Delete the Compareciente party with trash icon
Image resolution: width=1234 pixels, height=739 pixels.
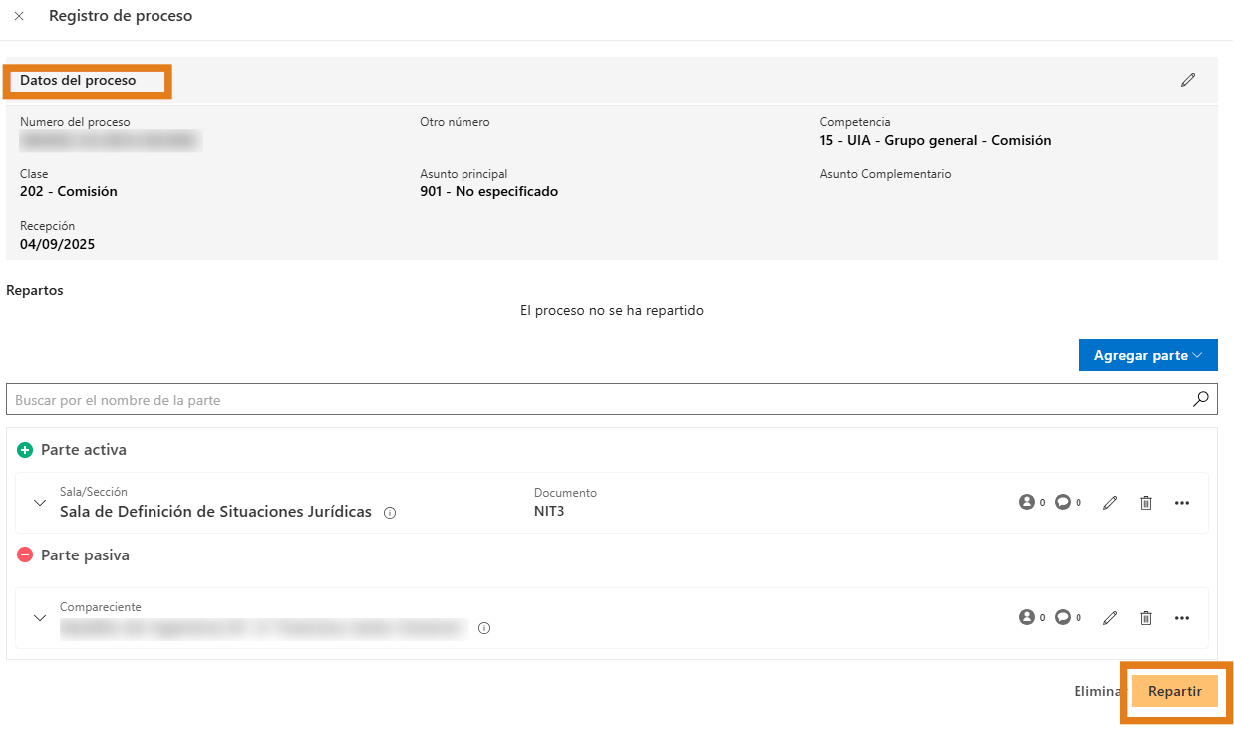[x=1146, y=618]
